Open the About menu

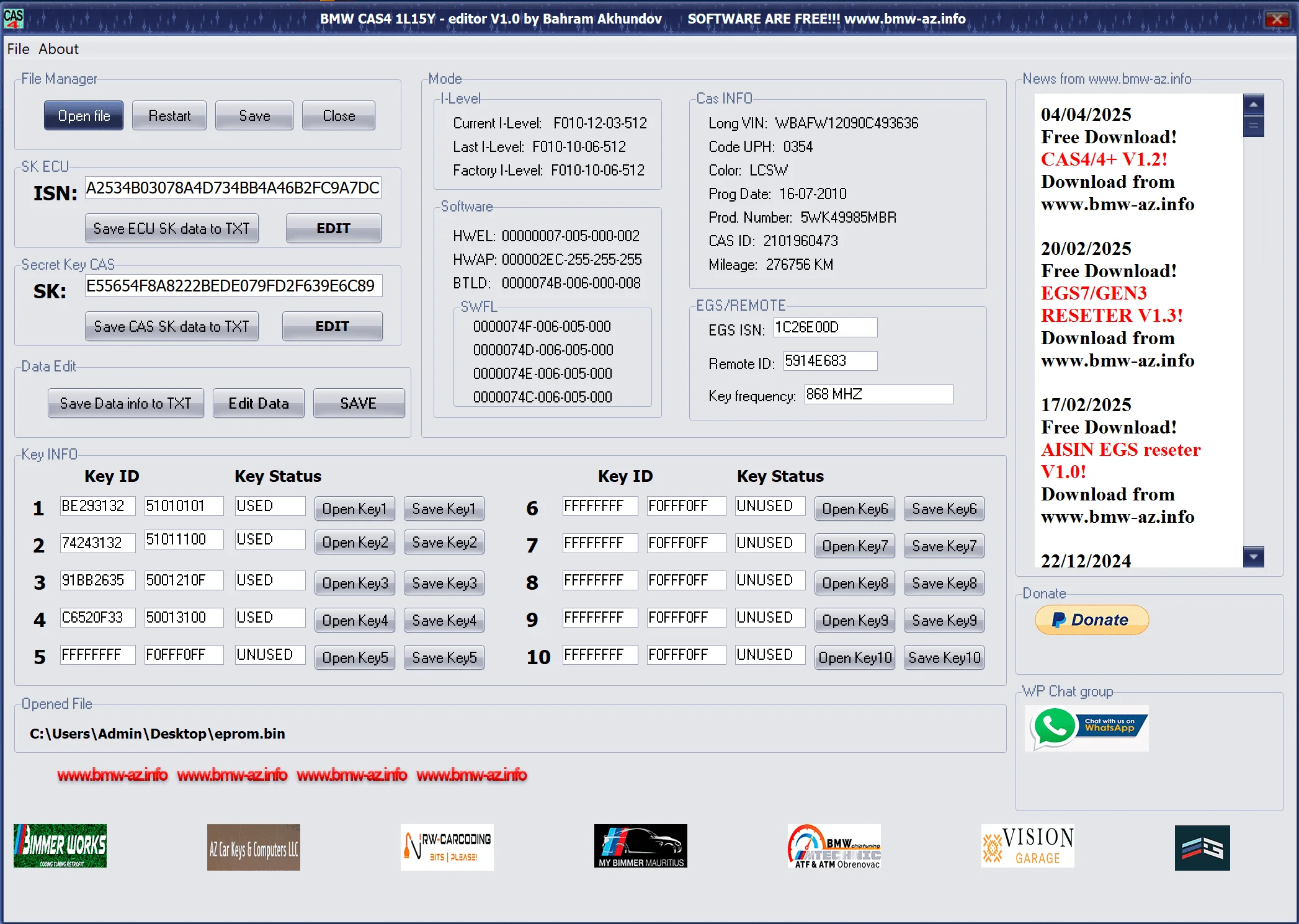58,48
